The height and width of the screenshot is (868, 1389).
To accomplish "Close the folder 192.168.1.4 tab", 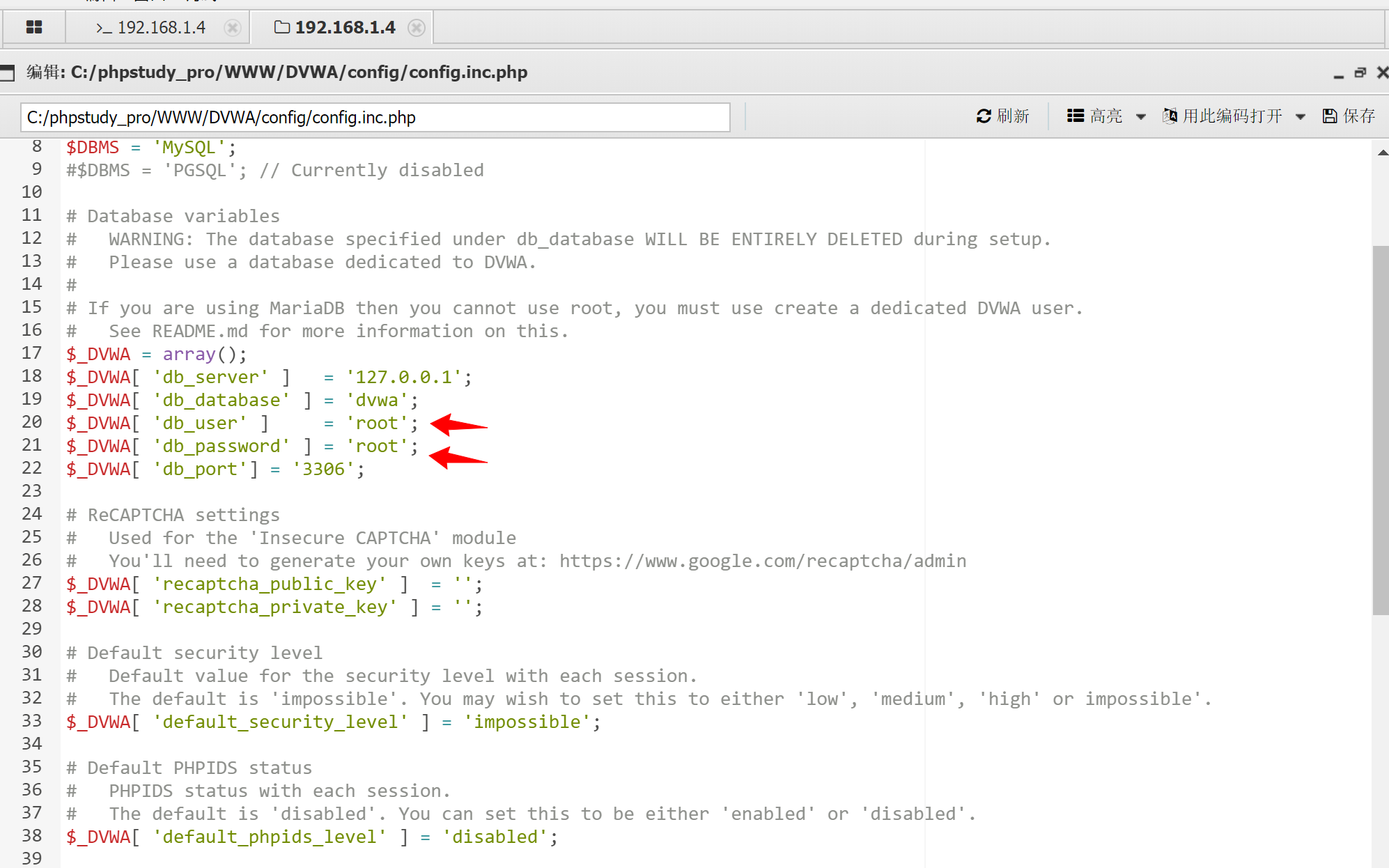I will click(417, 27).
